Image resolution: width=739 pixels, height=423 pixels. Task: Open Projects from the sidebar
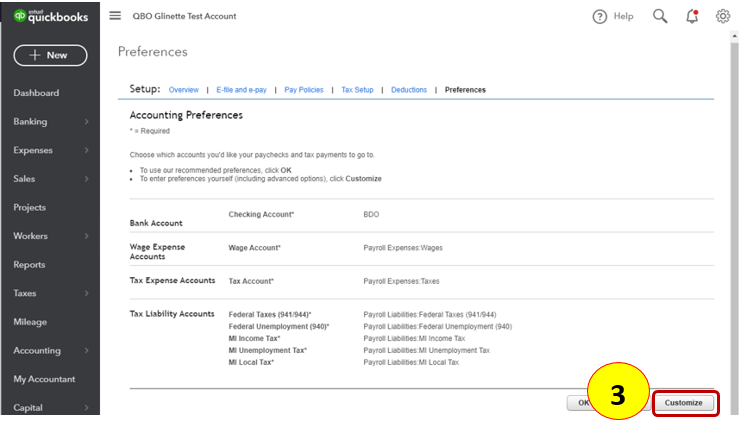point(30,207)
